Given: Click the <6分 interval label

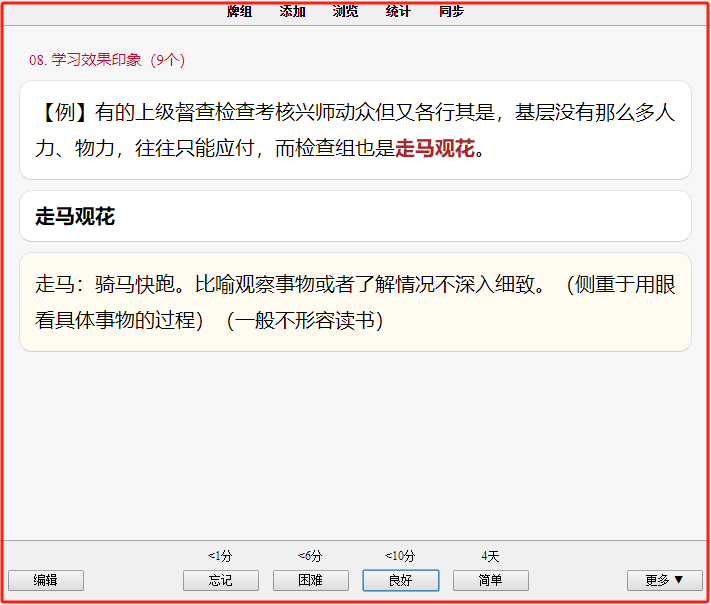Looking at the screenshot, I should point(310,556).
